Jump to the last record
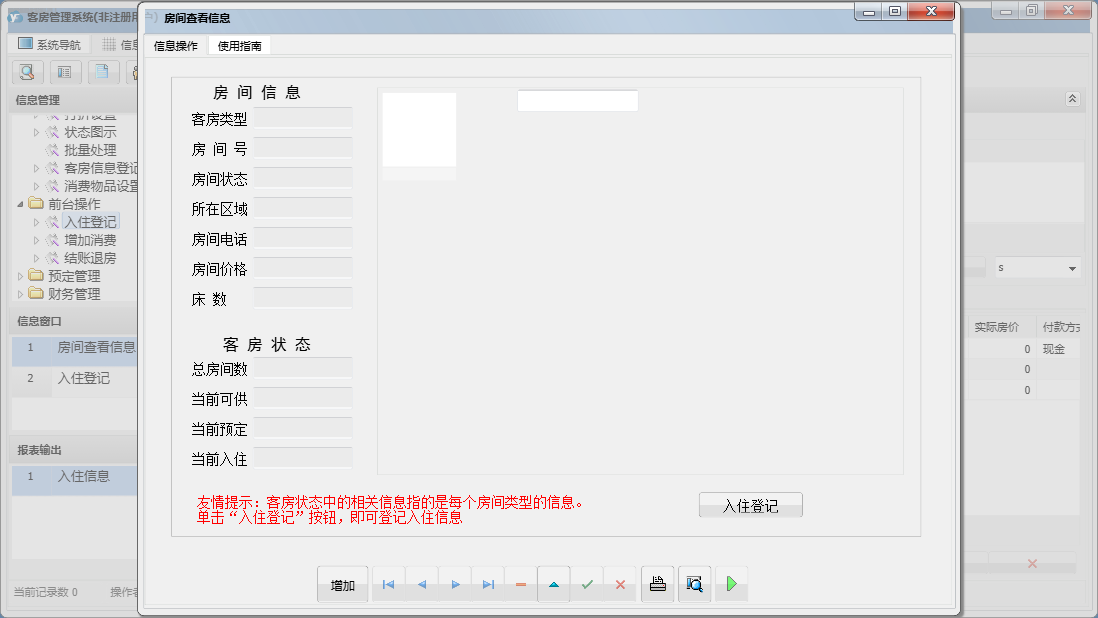This screenshot has height=618, width=1098. 488,584
